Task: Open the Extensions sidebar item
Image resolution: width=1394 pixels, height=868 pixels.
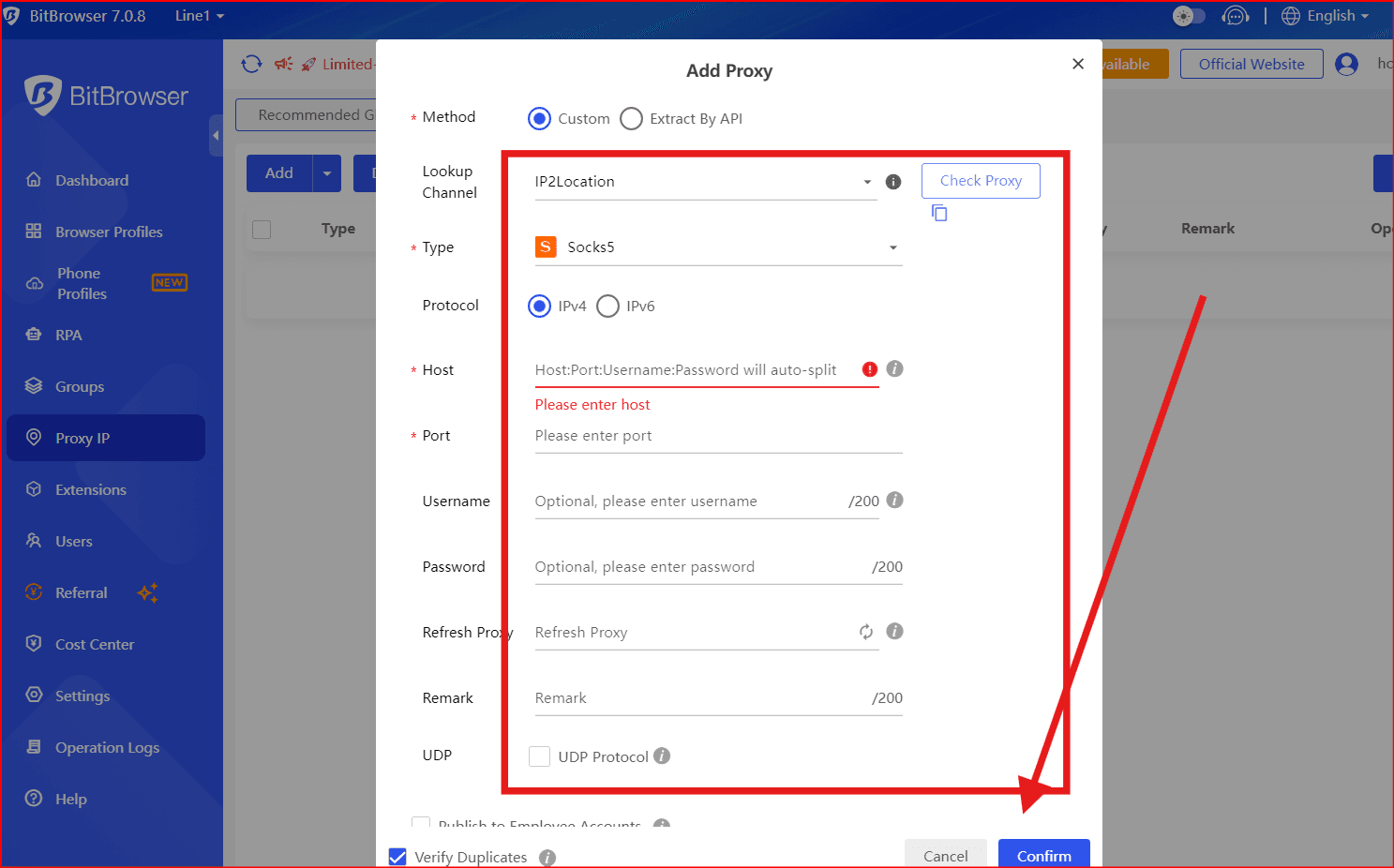Action: click(x=91, y=489)
